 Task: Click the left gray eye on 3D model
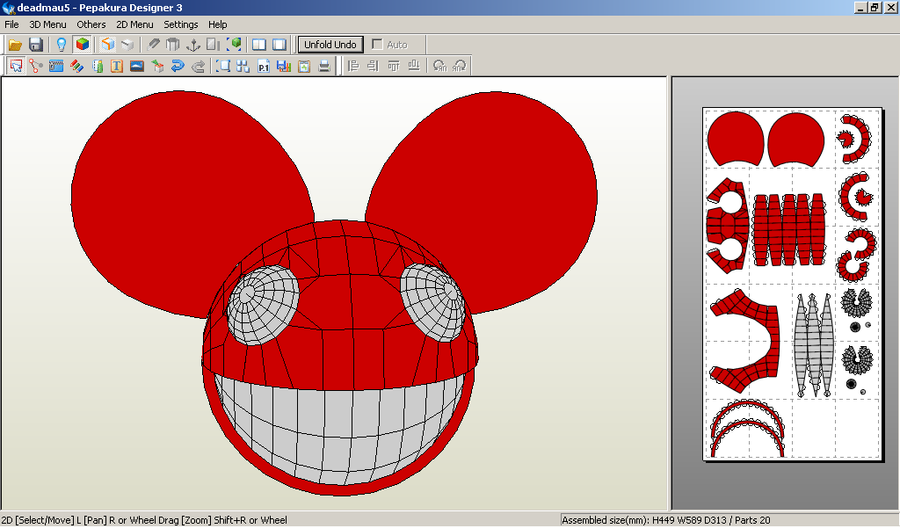[263, 305]
